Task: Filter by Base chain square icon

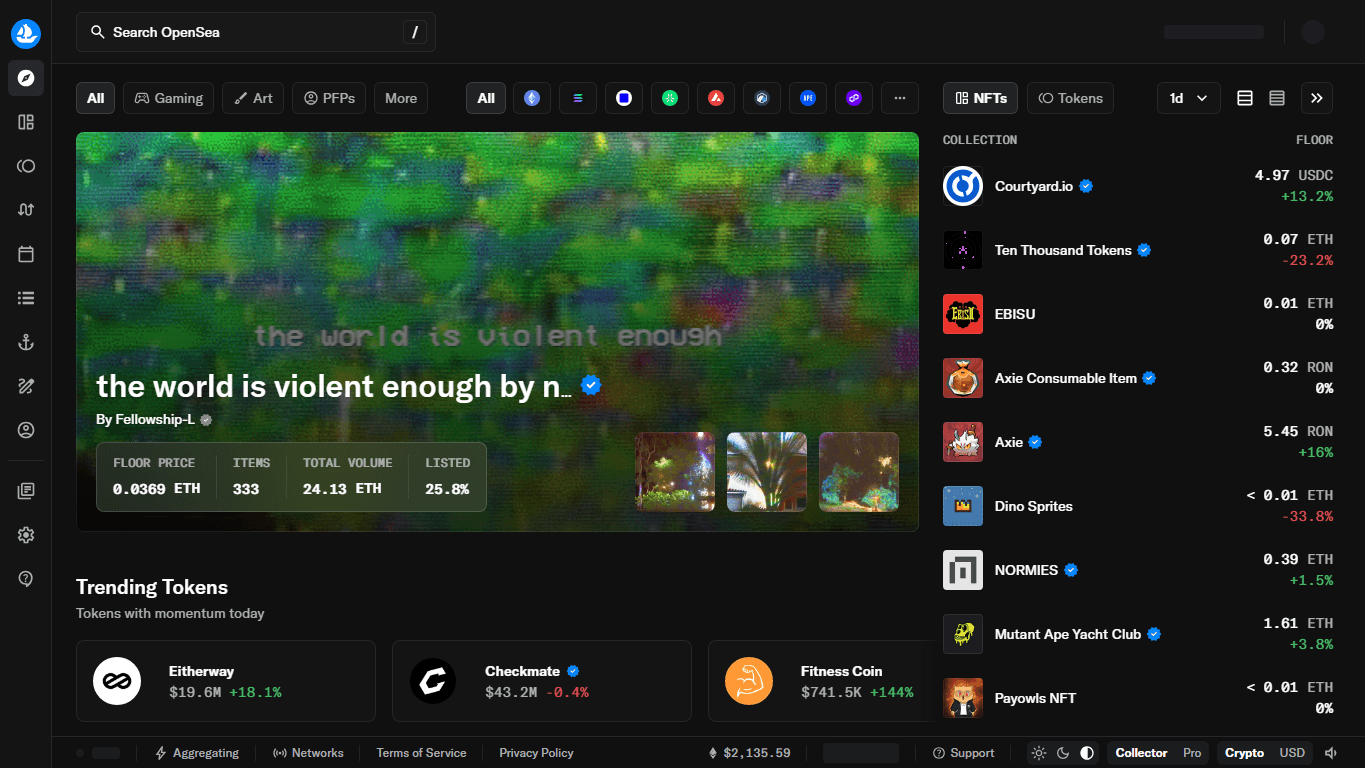Action: [x=624, y=98]
